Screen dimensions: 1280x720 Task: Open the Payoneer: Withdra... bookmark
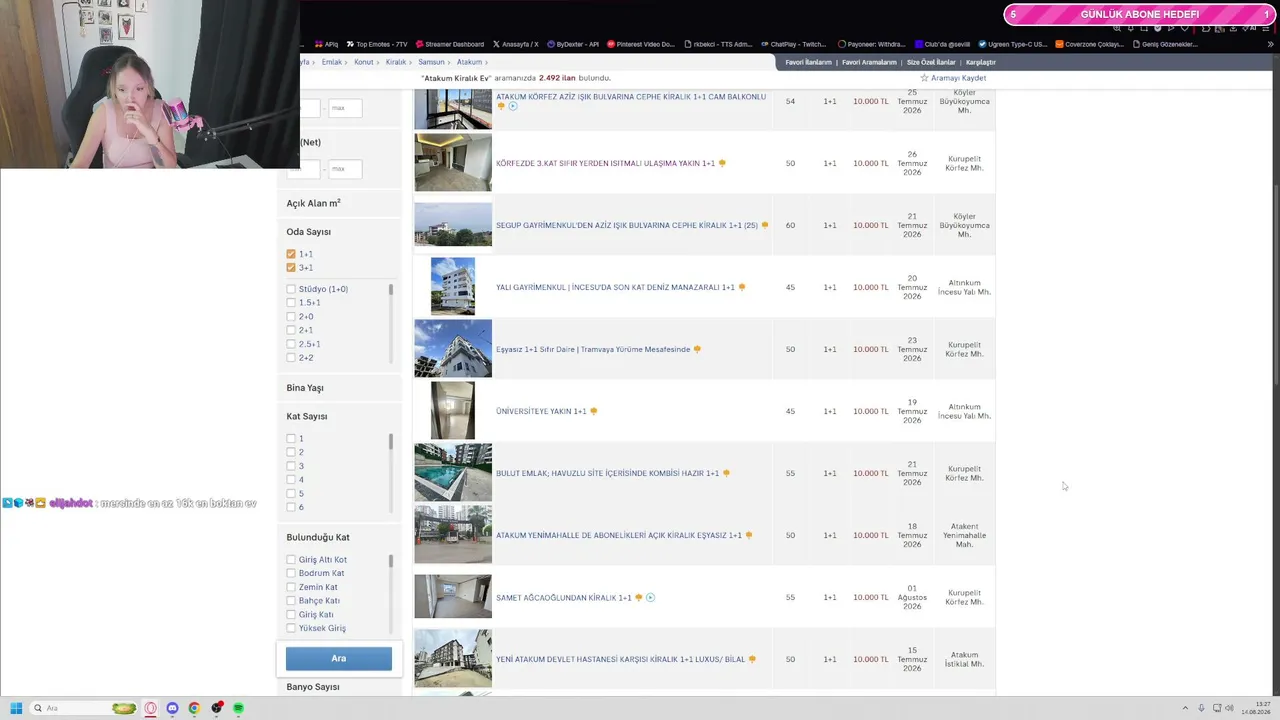tap(872, 44)
